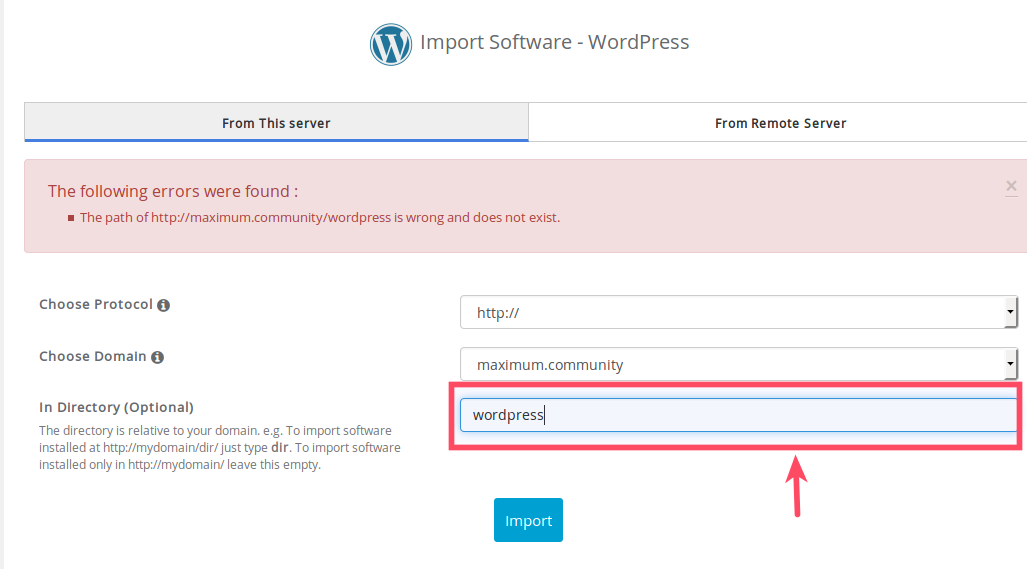Click 'The following errors were found' heading

point(173,191)
